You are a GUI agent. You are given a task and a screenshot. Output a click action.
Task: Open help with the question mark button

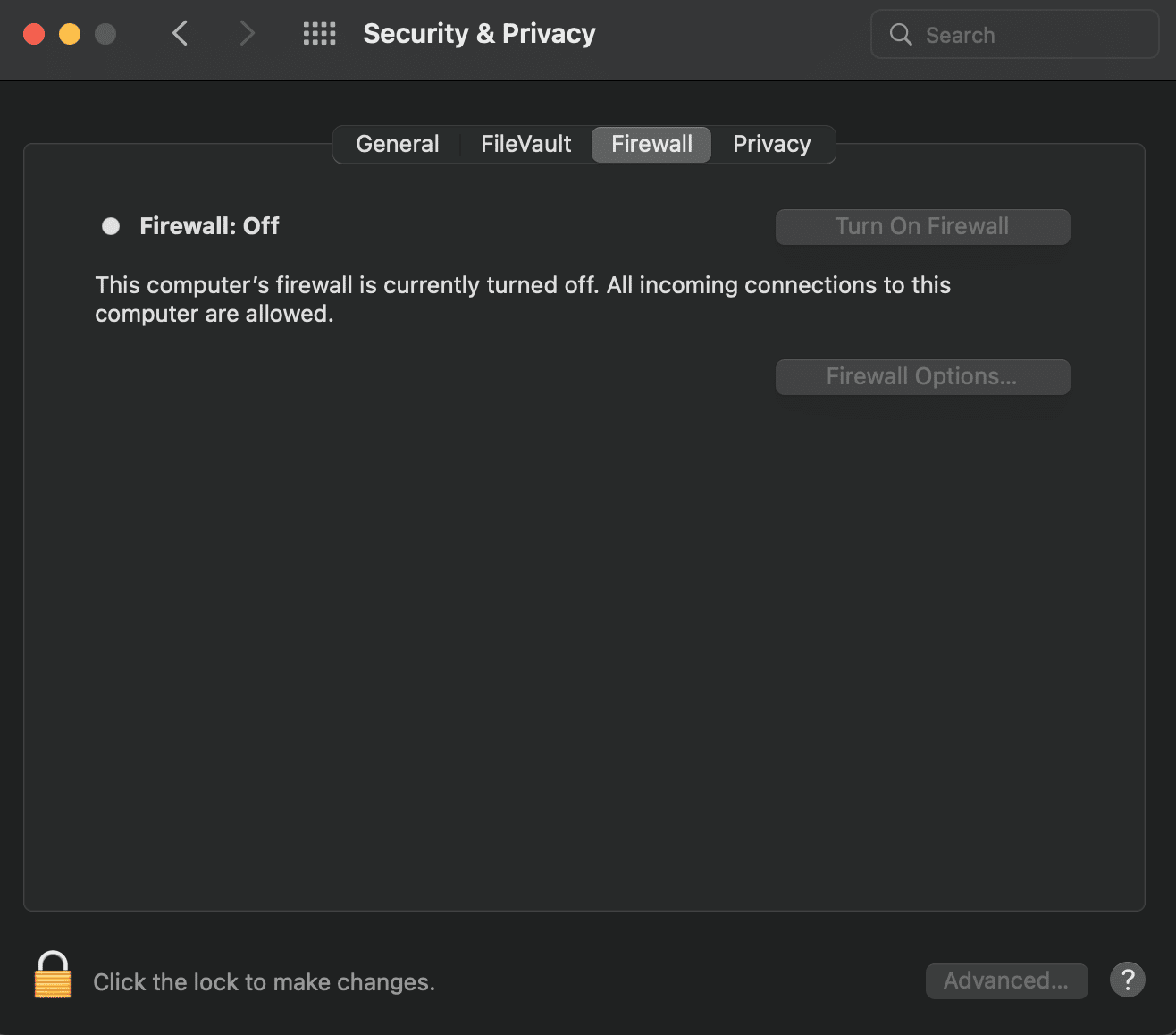1127,980
